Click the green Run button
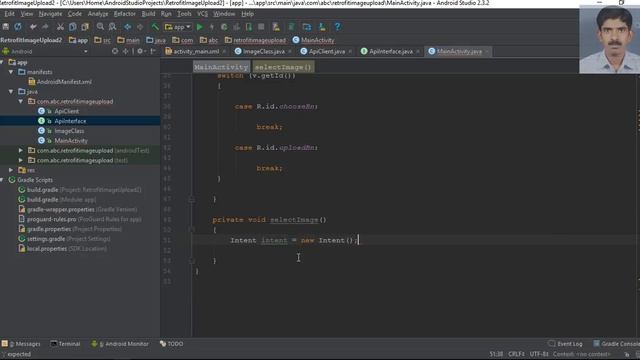The height and width of the screenshot is (360, 640). click(x=200, y=27)
